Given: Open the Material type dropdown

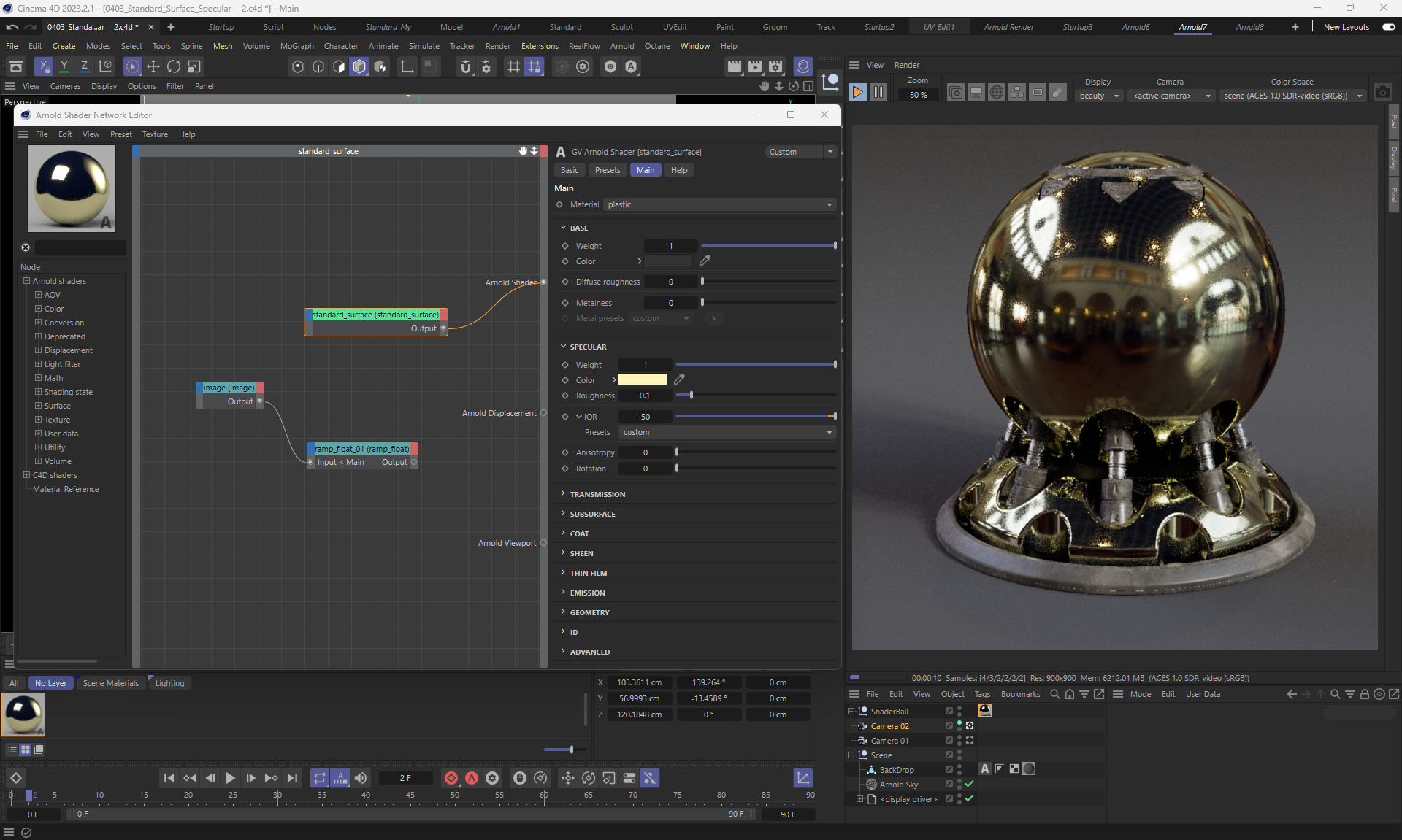Looking at the screenshot, I should coord(719,204).
